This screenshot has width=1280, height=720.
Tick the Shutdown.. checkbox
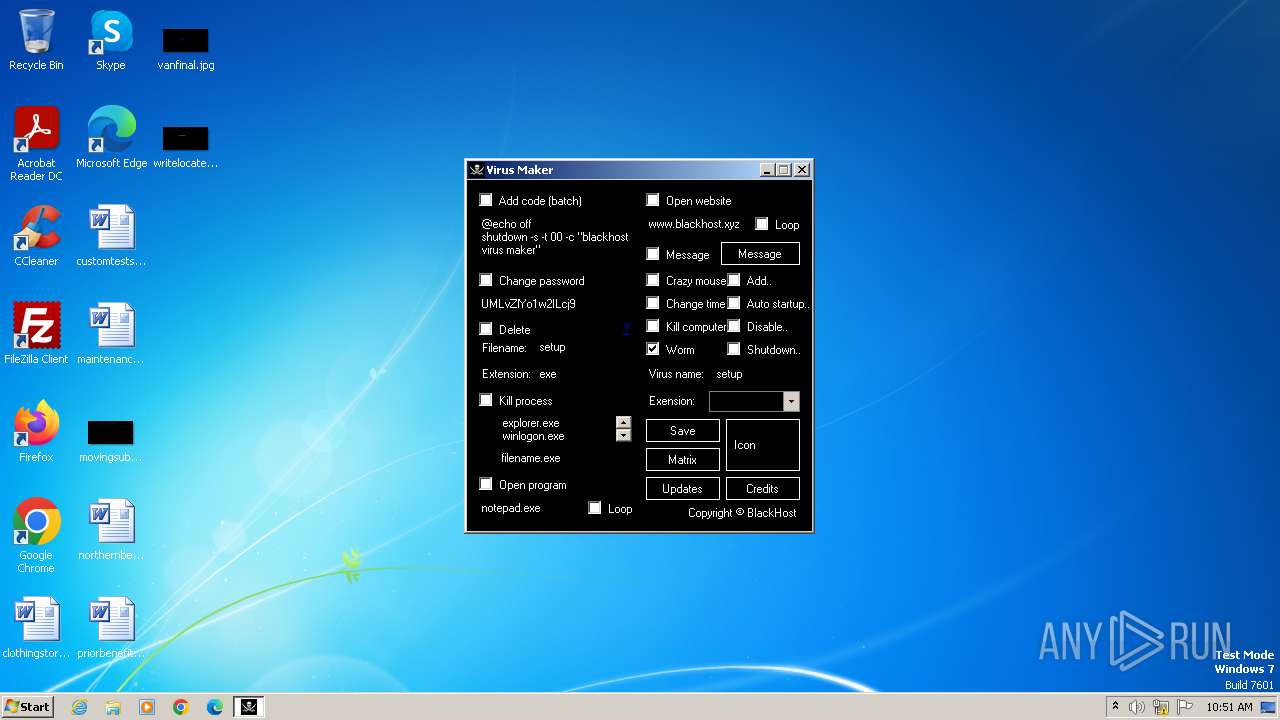[x=734, y=349]
